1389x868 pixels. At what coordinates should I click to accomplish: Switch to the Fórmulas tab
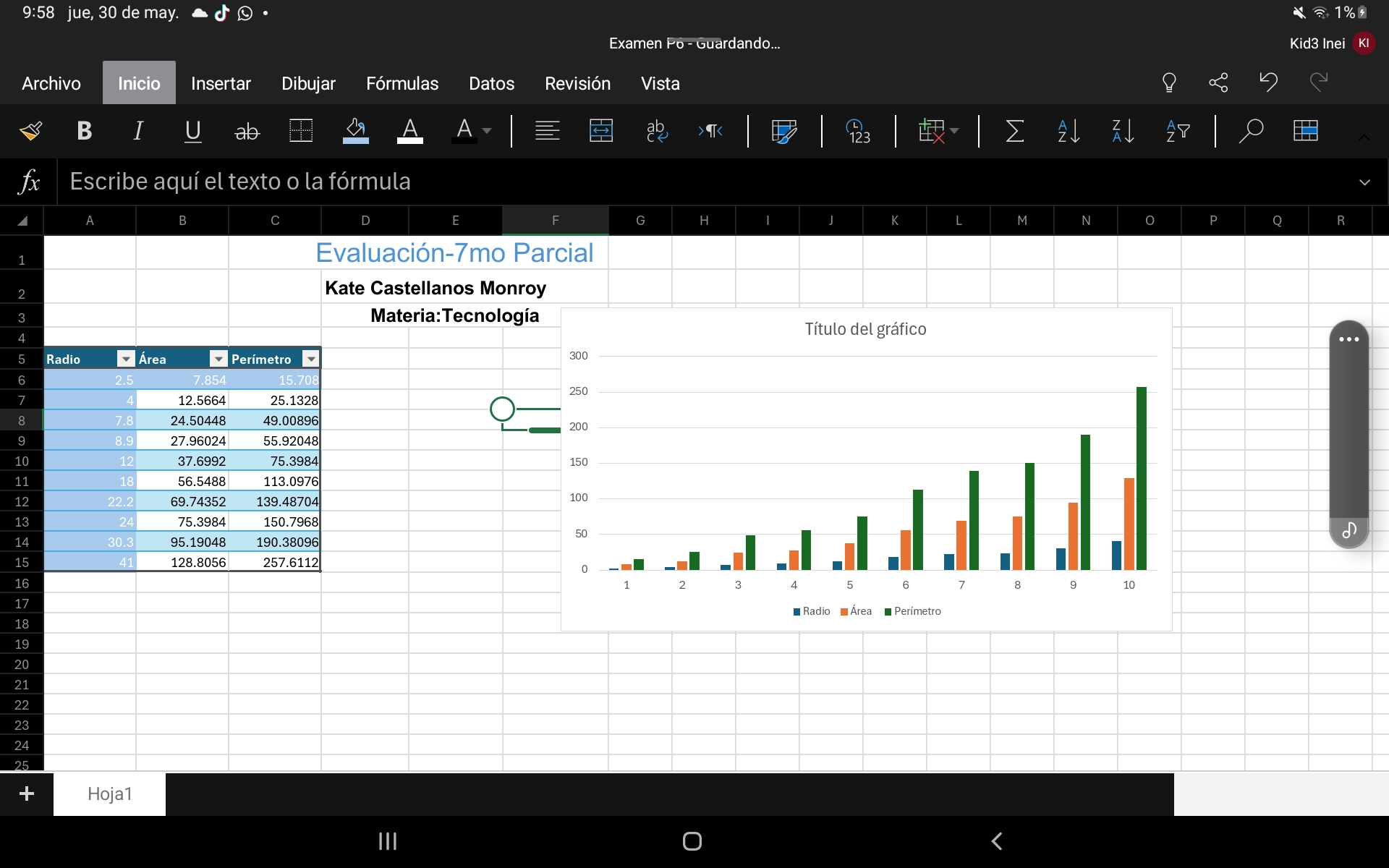[402, 84]
